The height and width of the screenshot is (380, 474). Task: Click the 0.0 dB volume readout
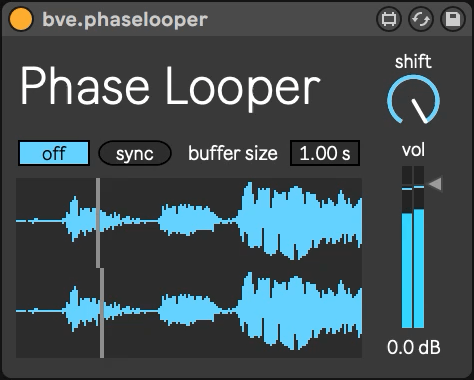click(414, 347)
